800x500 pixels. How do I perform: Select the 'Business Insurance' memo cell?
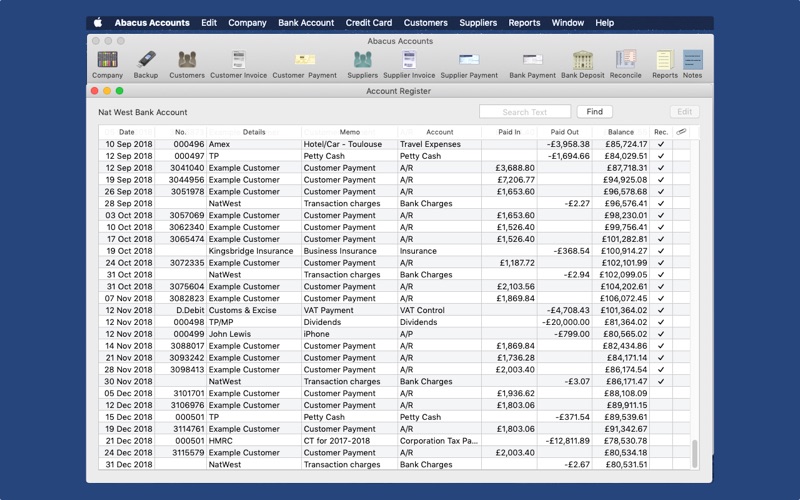(340, 251)
